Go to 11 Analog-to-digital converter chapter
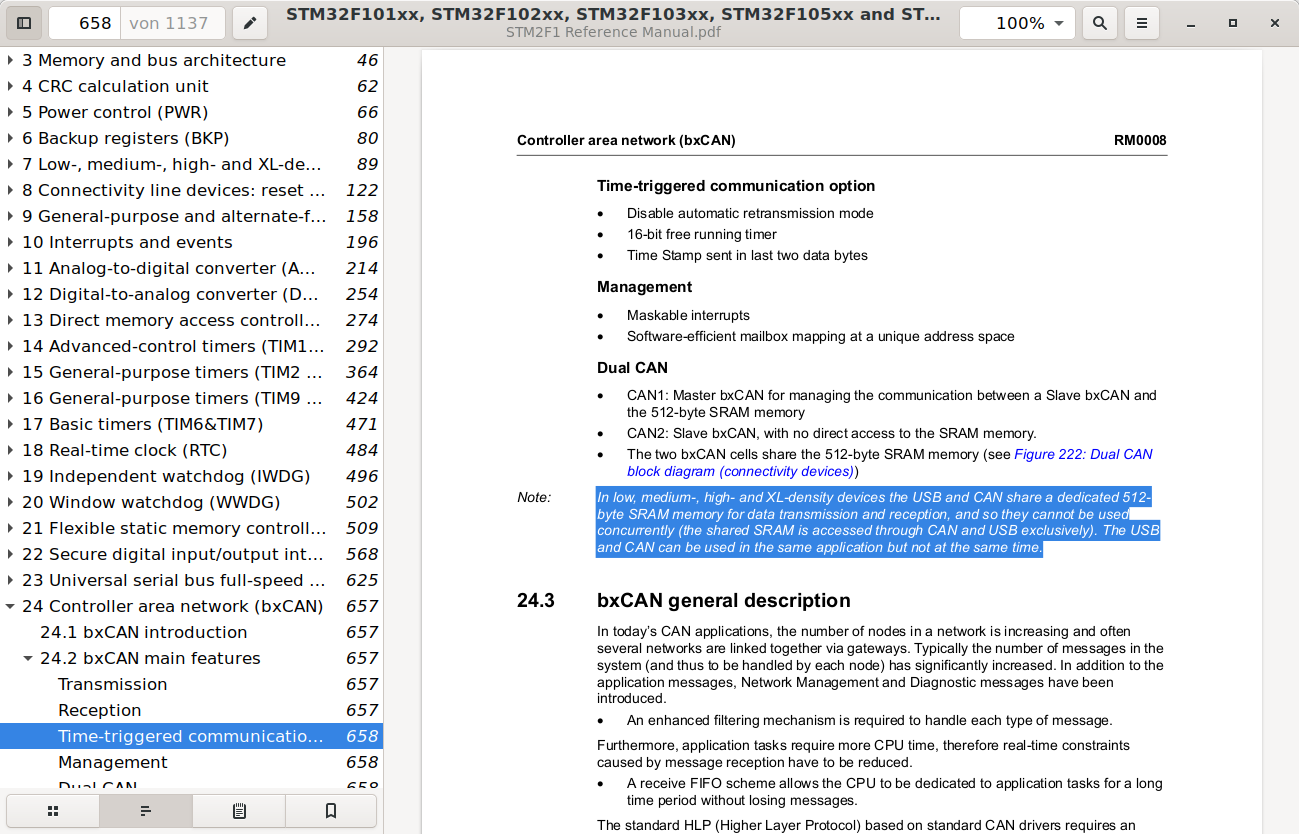The height and width of the screenshot is (834, 1299). [191, 268]
